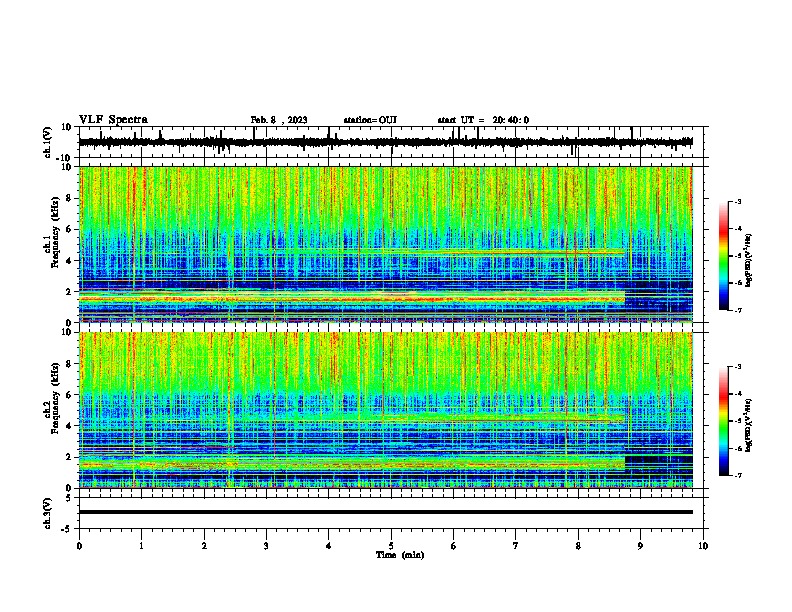The height and width of the screenshot is (612, 792).
Task: Click the 'ch.1(V)' waveform axis label
Action: point(48,142)
